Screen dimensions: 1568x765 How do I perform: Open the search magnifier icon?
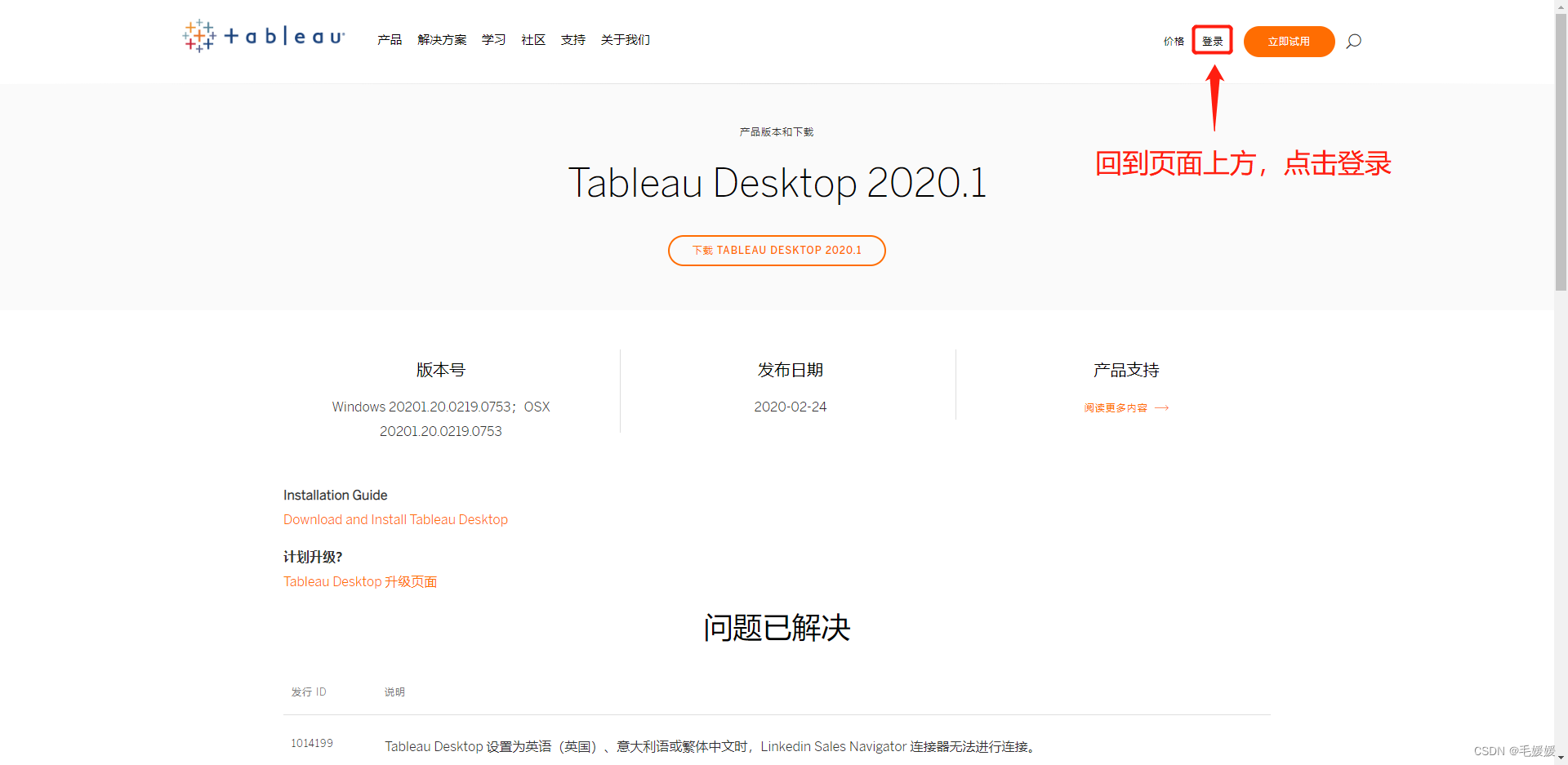click(1353, 41)
